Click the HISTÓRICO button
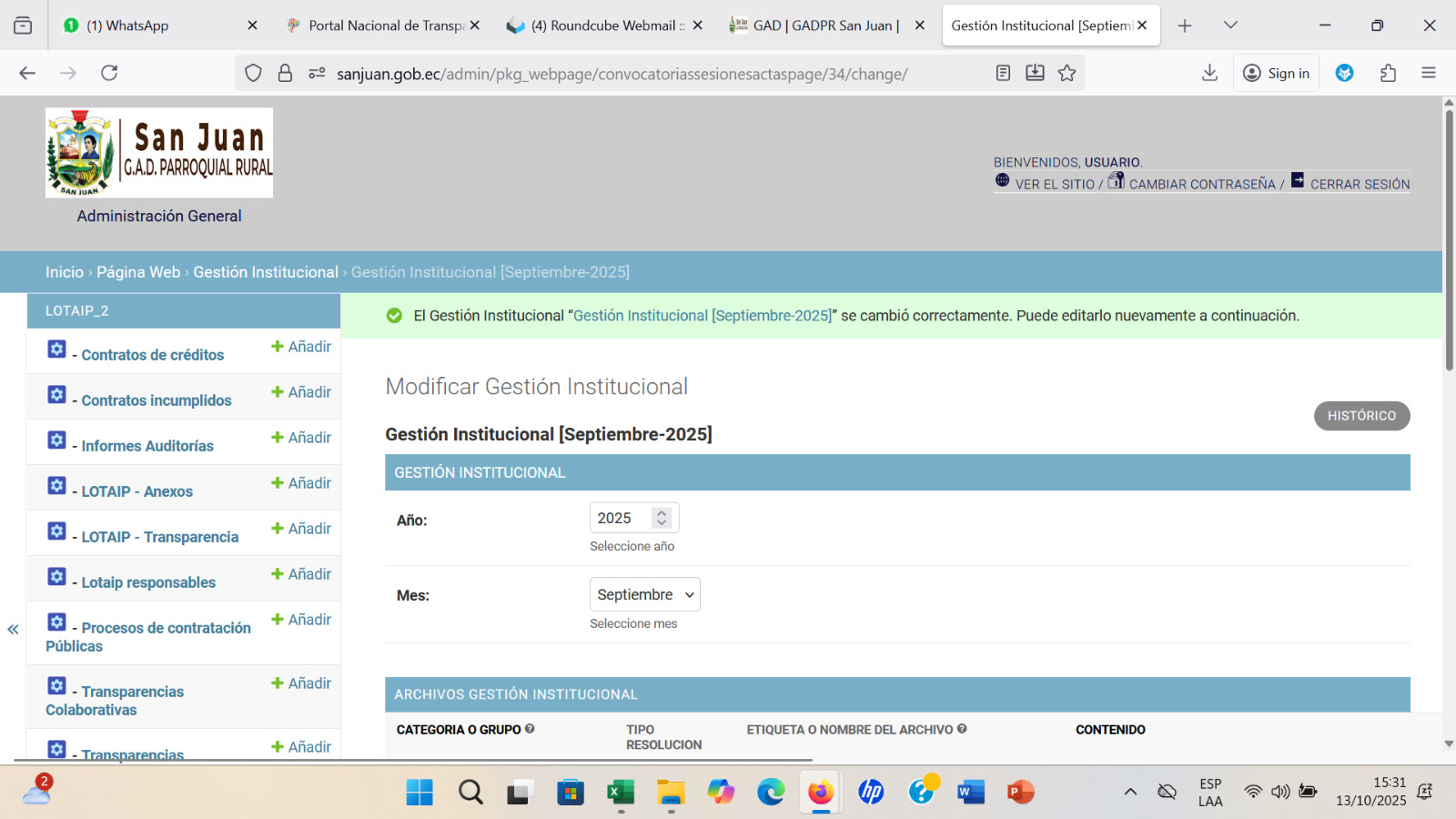 coord(1361,416)
